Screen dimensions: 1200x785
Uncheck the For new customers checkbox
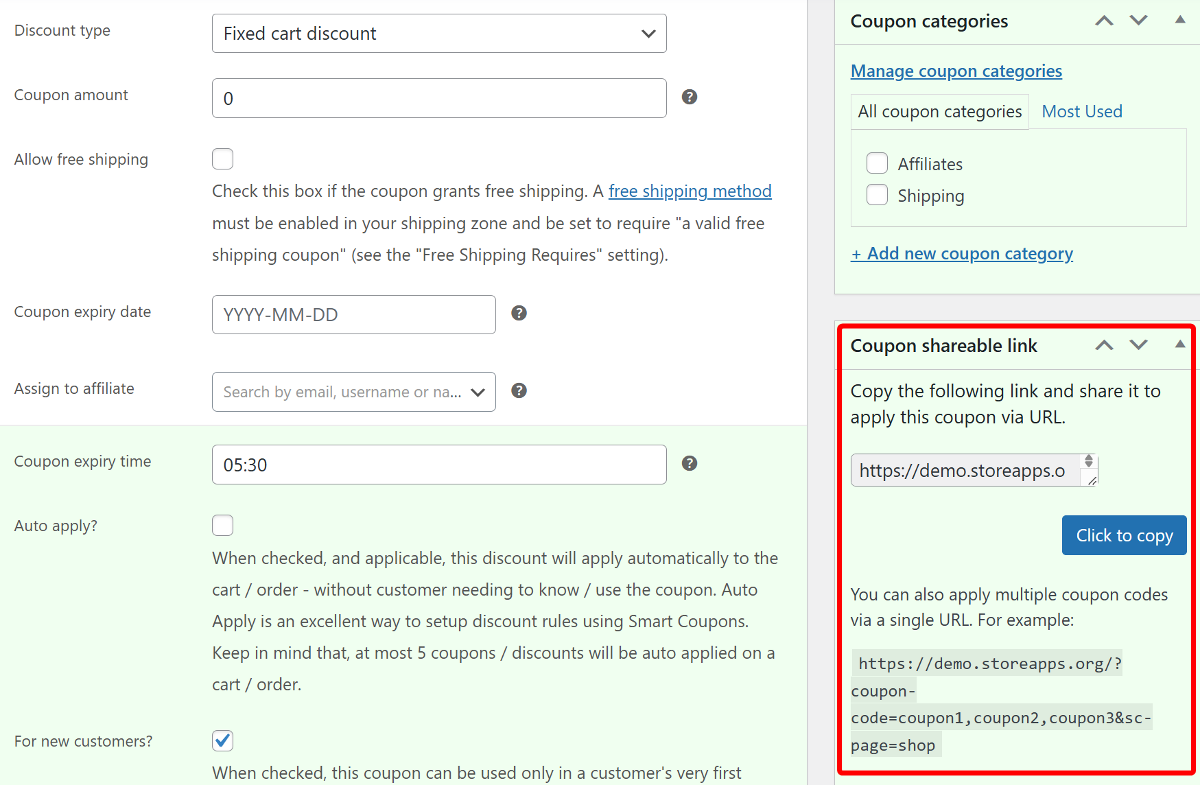pyautogui.click(x=223, y=741)
